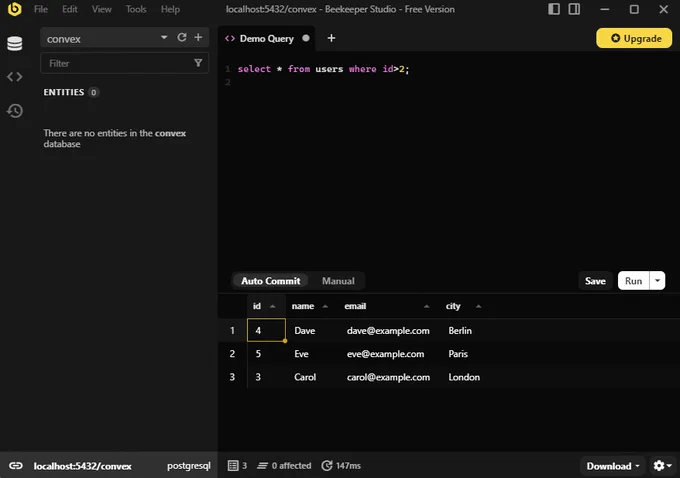This screenshot has height=478, width=680.
Task: Select Auto Commit mode
Action: click(271, 281)
